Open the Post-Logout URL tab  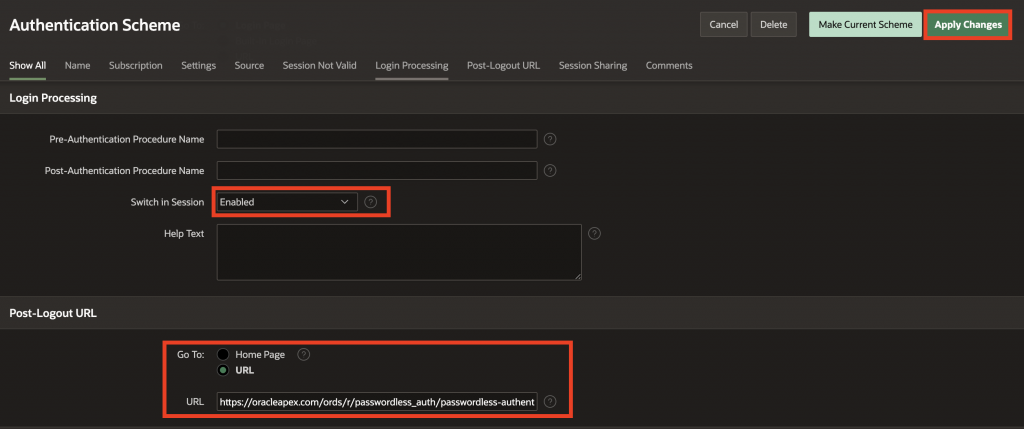[504, 65]
